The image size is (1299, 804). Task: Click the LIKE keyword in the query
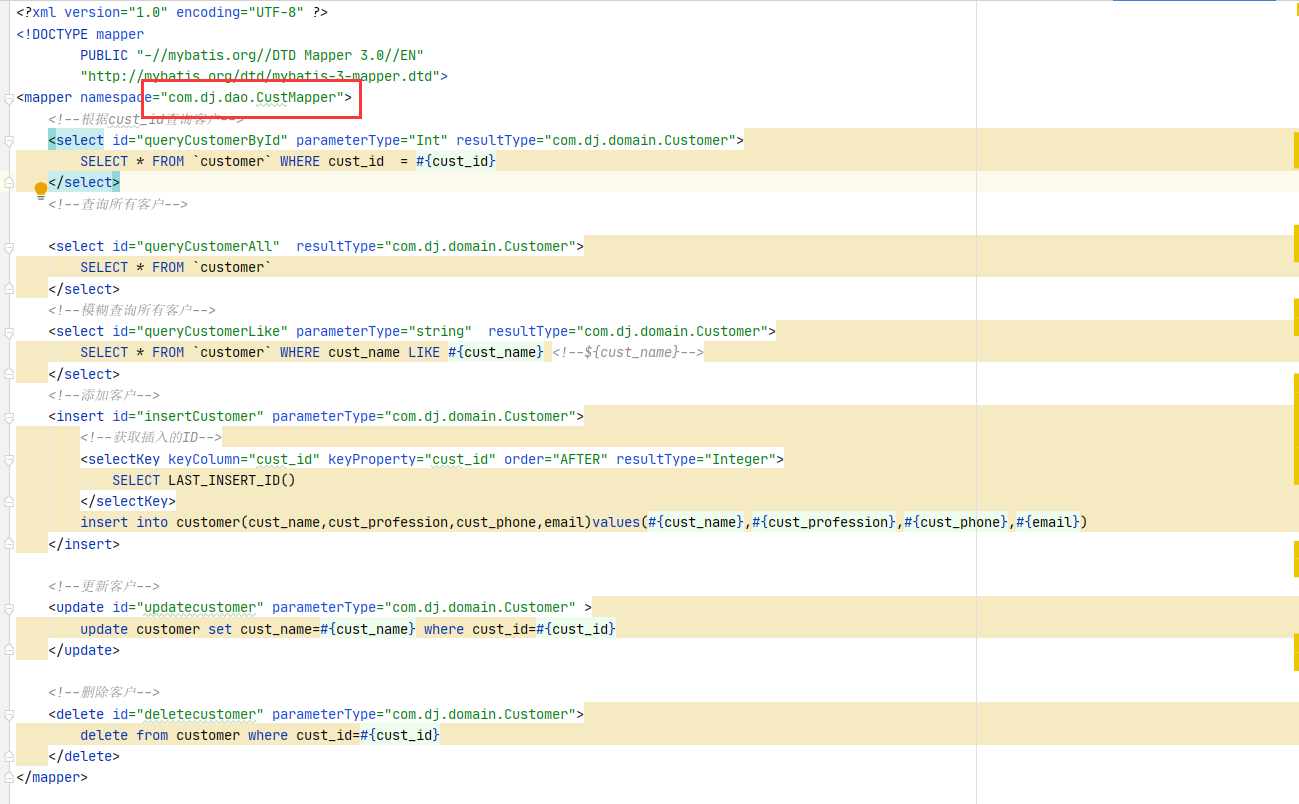tap(424, 352)
